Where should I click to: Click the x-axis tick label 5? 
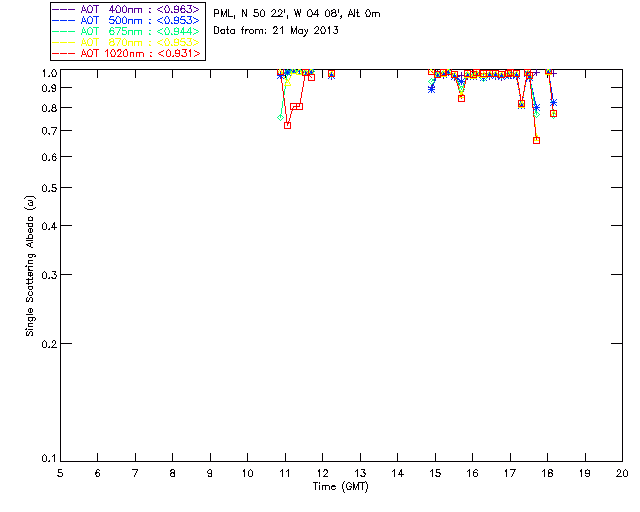[60, 473]
